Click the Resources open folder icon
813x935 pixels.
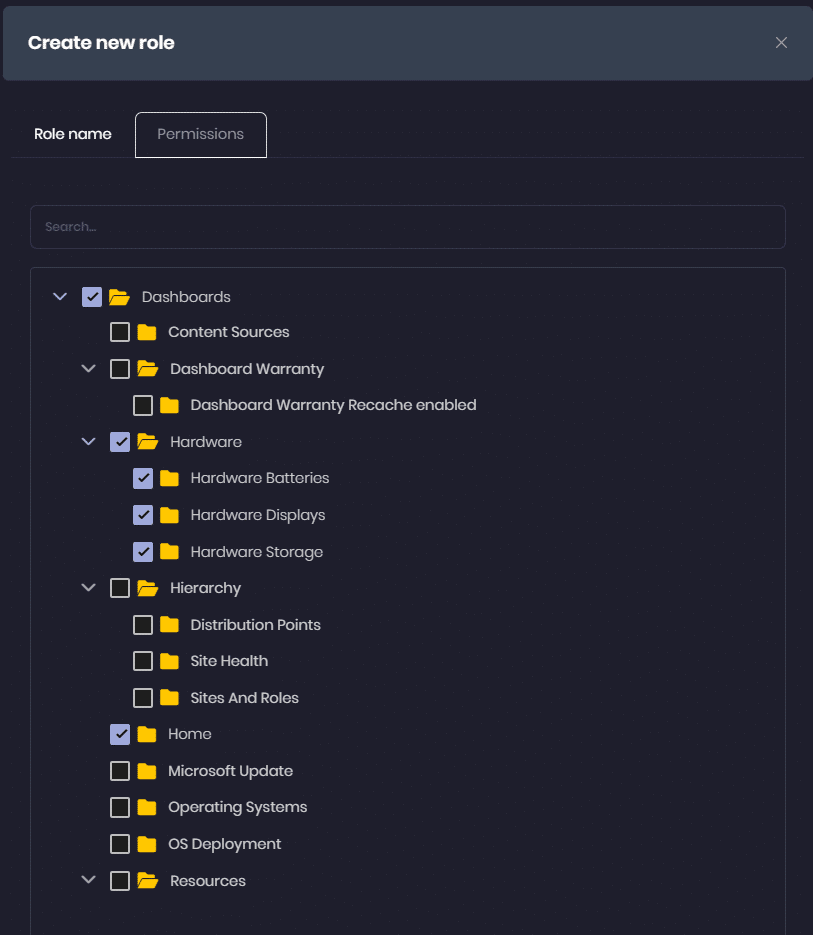click(147, 881)
